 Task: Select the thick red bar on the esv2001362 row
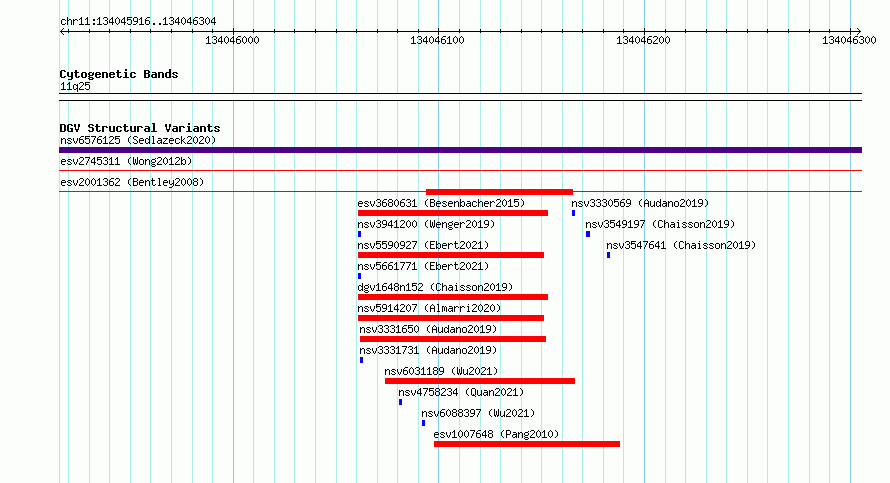499,192
